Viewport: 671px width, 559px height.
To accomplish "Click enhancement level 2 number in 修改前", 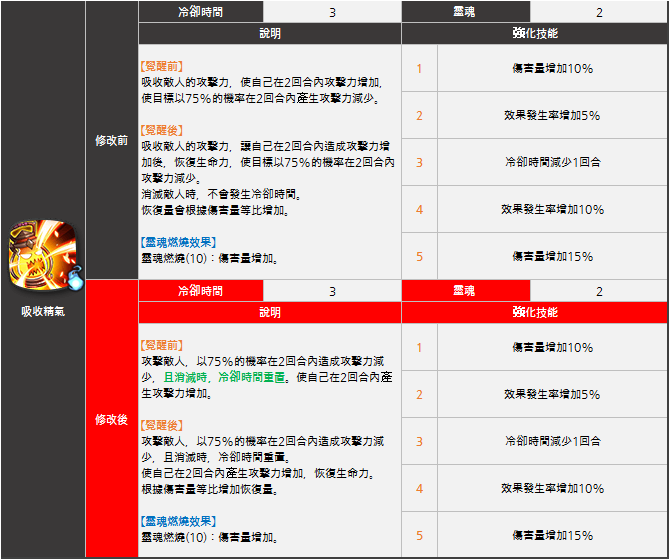I will coord(419,116).
